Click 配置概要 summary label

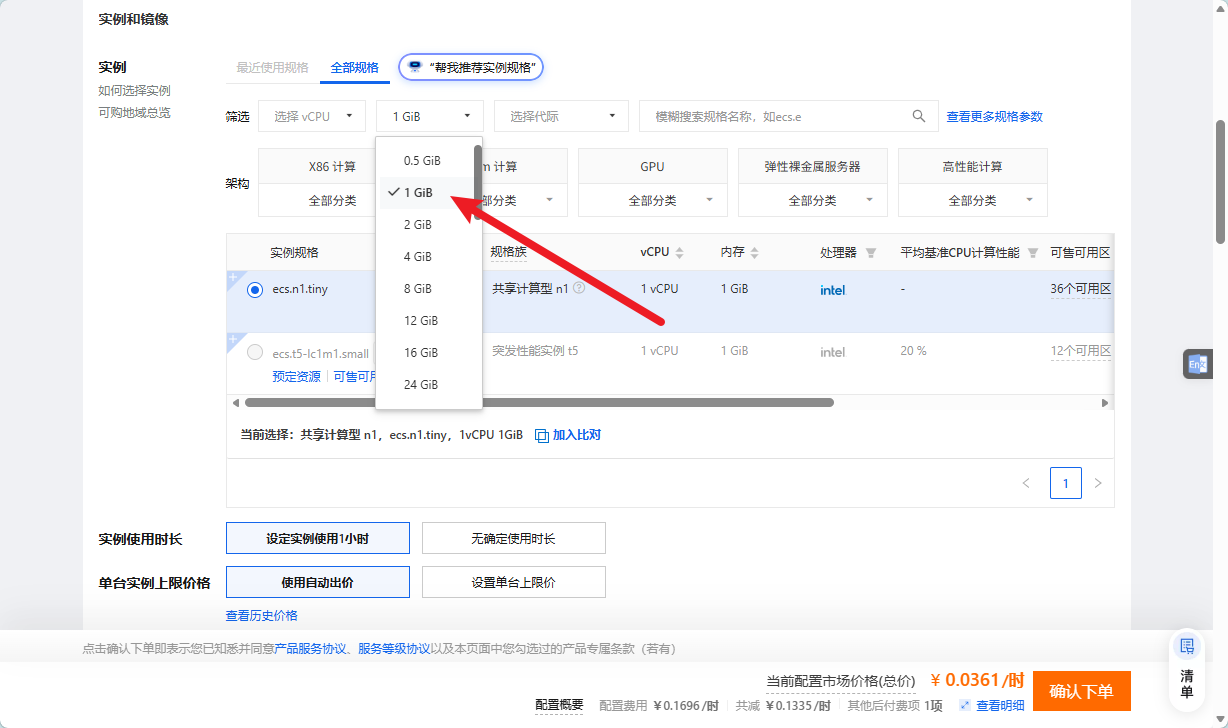click(559, 705)
